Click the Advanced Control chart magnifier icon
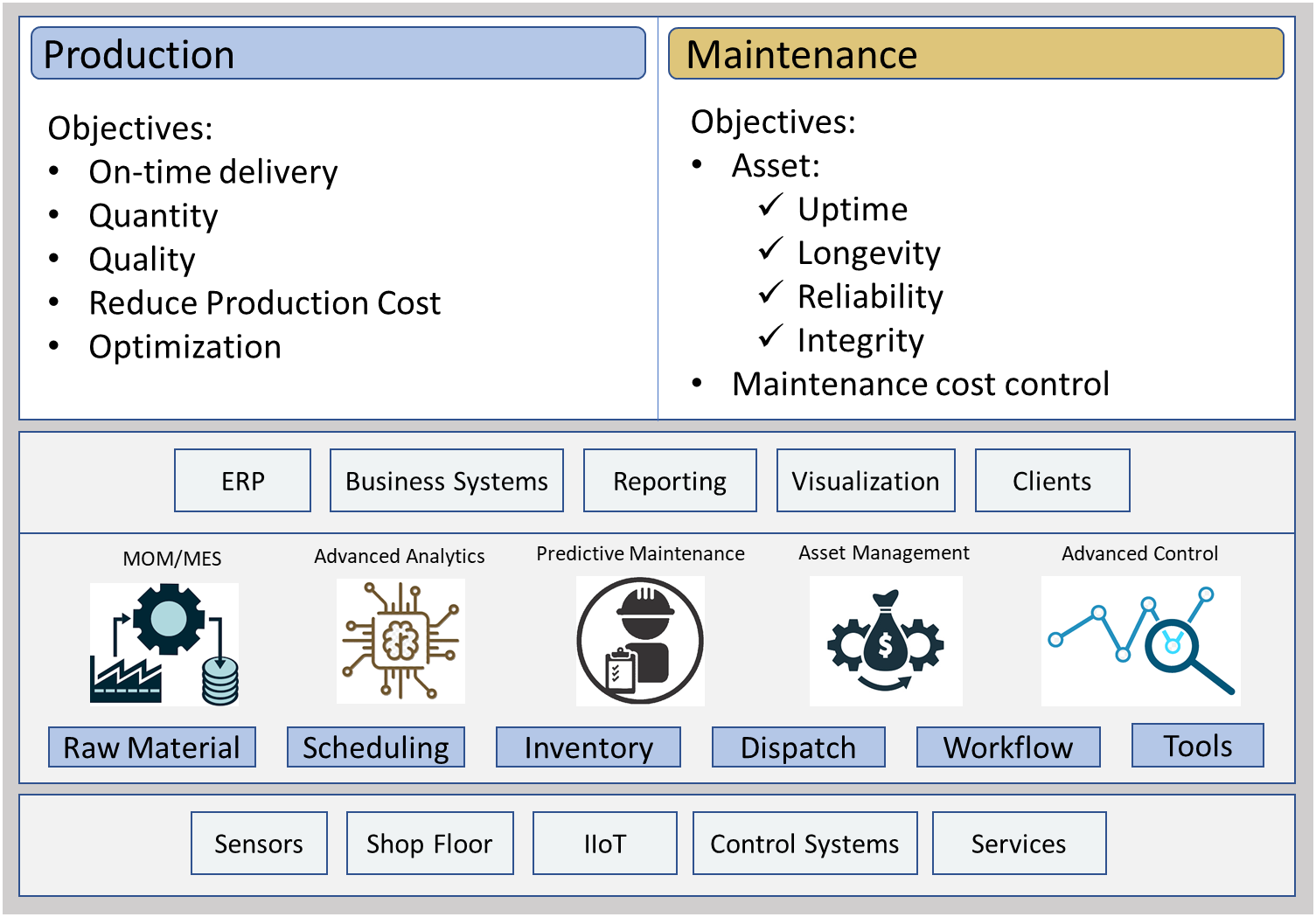 pos(1140,642)
